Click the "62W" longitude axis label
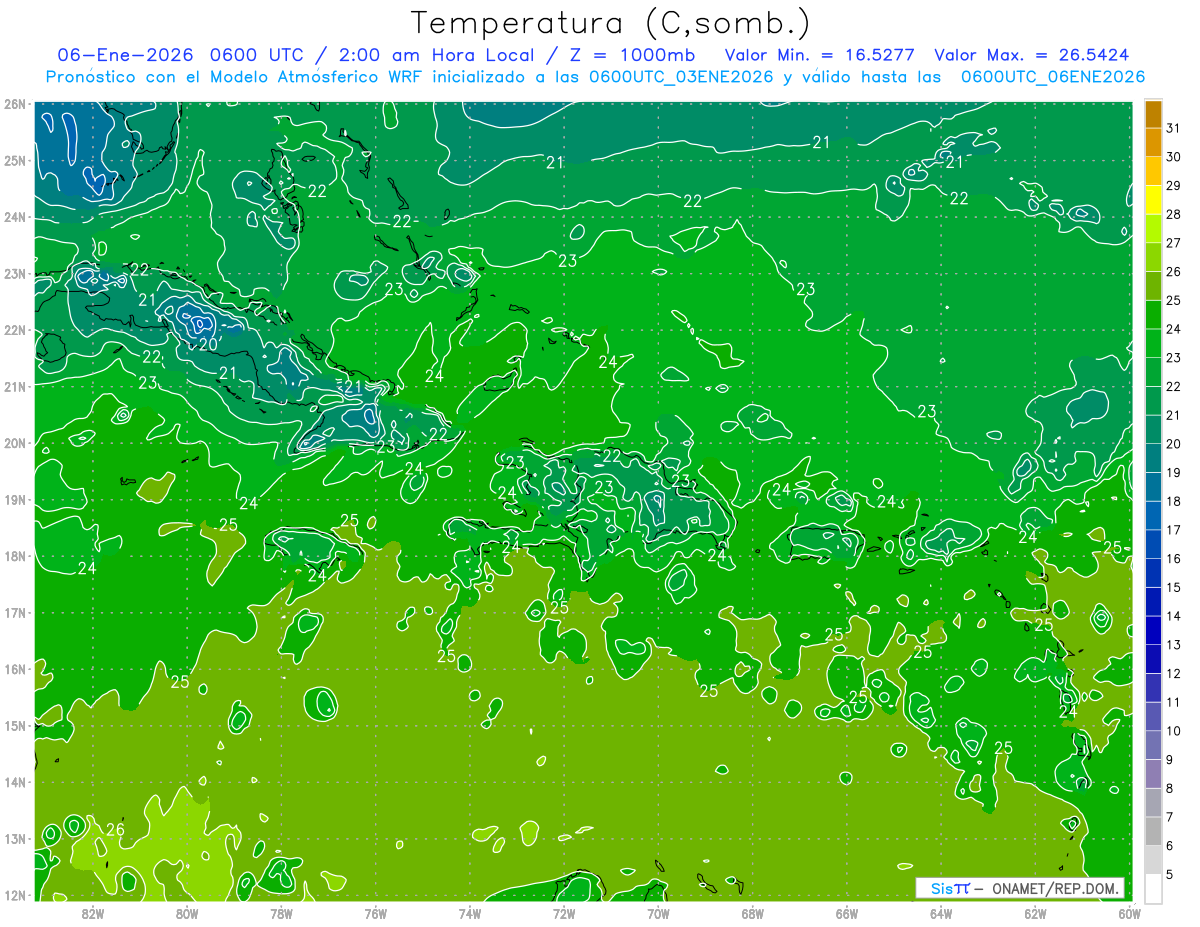Image resolution: width=1200 pixels, height=927 pixels. tap(1035, 913)
